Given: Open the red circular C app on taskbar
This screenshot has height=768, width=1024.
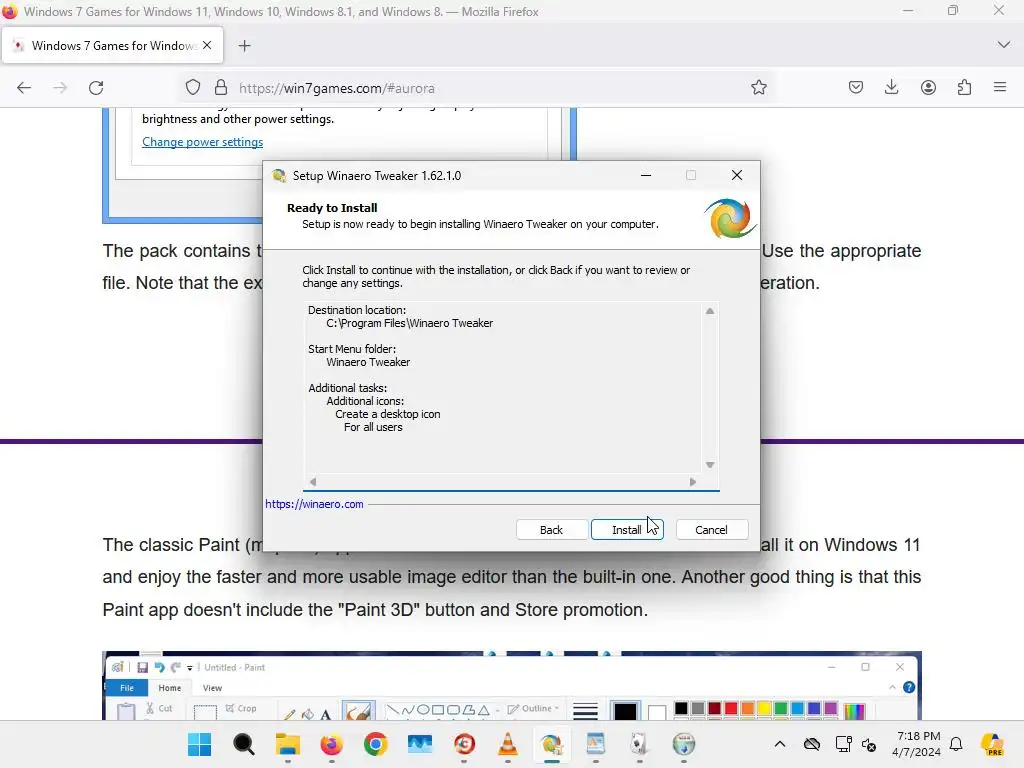Looking at the screenshot, I should (464, 744).
